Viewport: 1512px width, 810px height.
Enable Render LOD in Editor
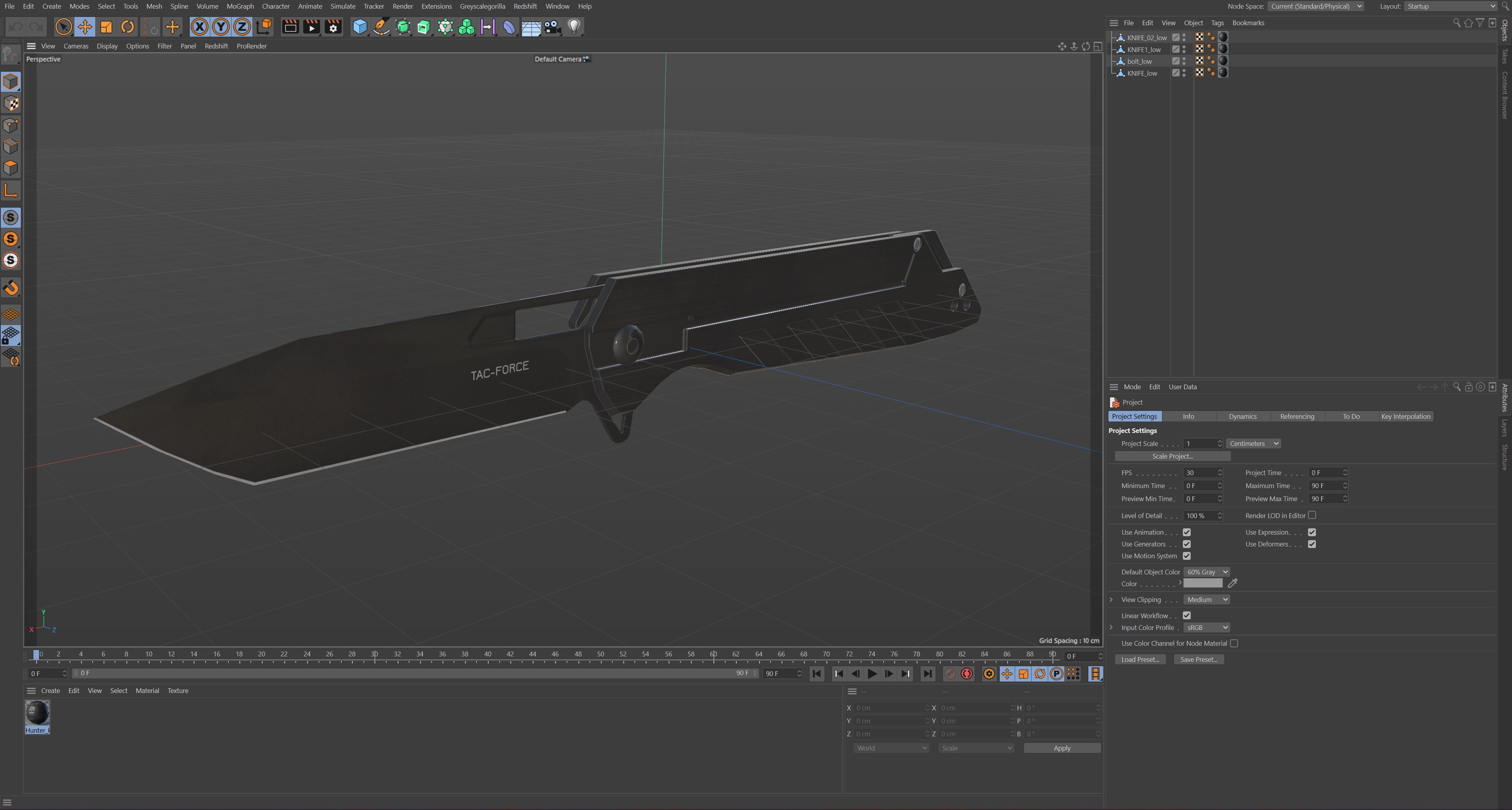pos(1312,515)
